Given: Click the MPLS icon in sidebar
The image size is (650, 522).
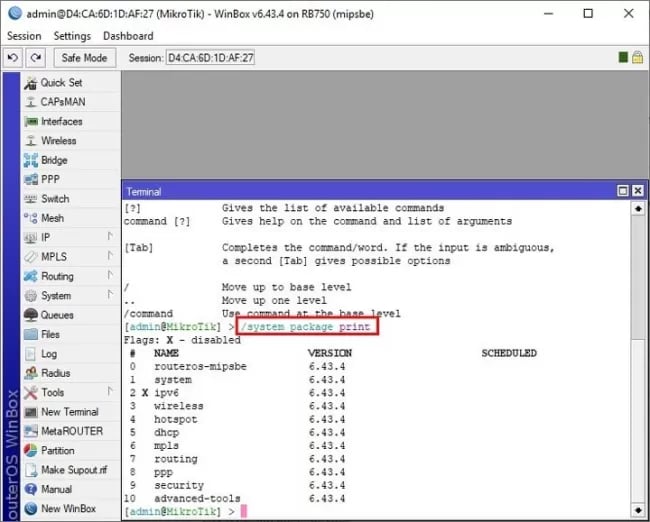Looking at the screenshot, I should tap(31, 257).
